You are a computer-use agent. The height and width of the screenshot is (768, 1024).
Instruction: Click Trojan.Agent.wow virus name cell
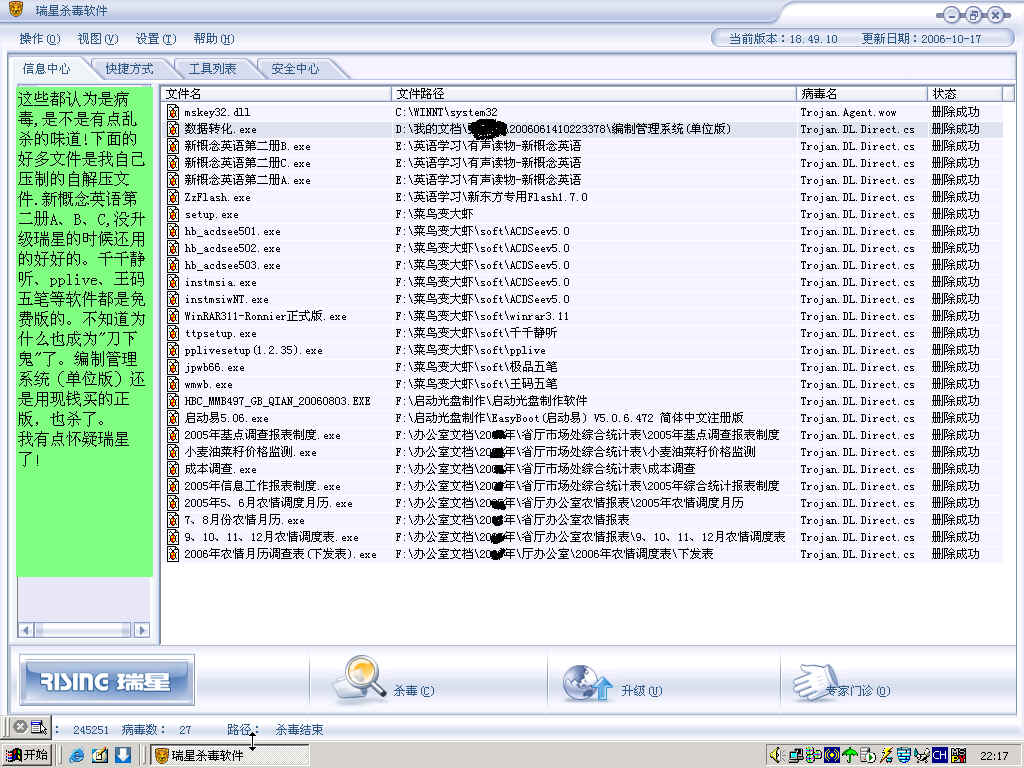click(848, 112)
